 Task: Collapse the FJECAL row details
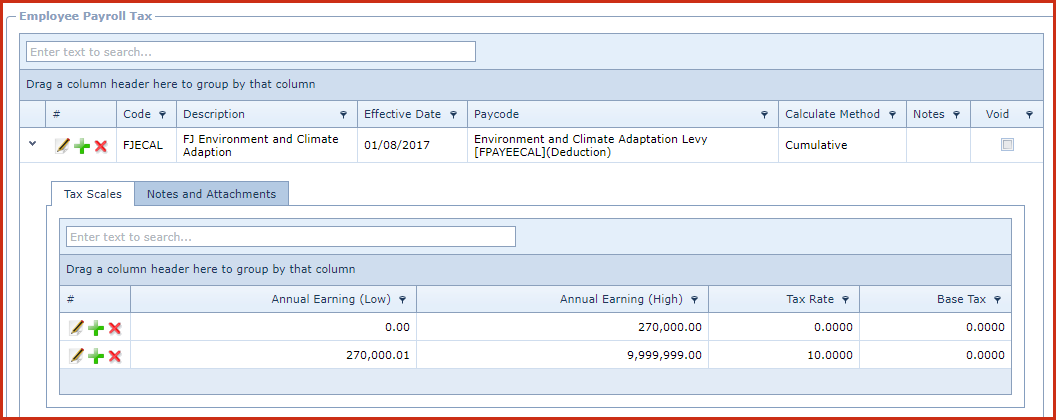point(32,144)
